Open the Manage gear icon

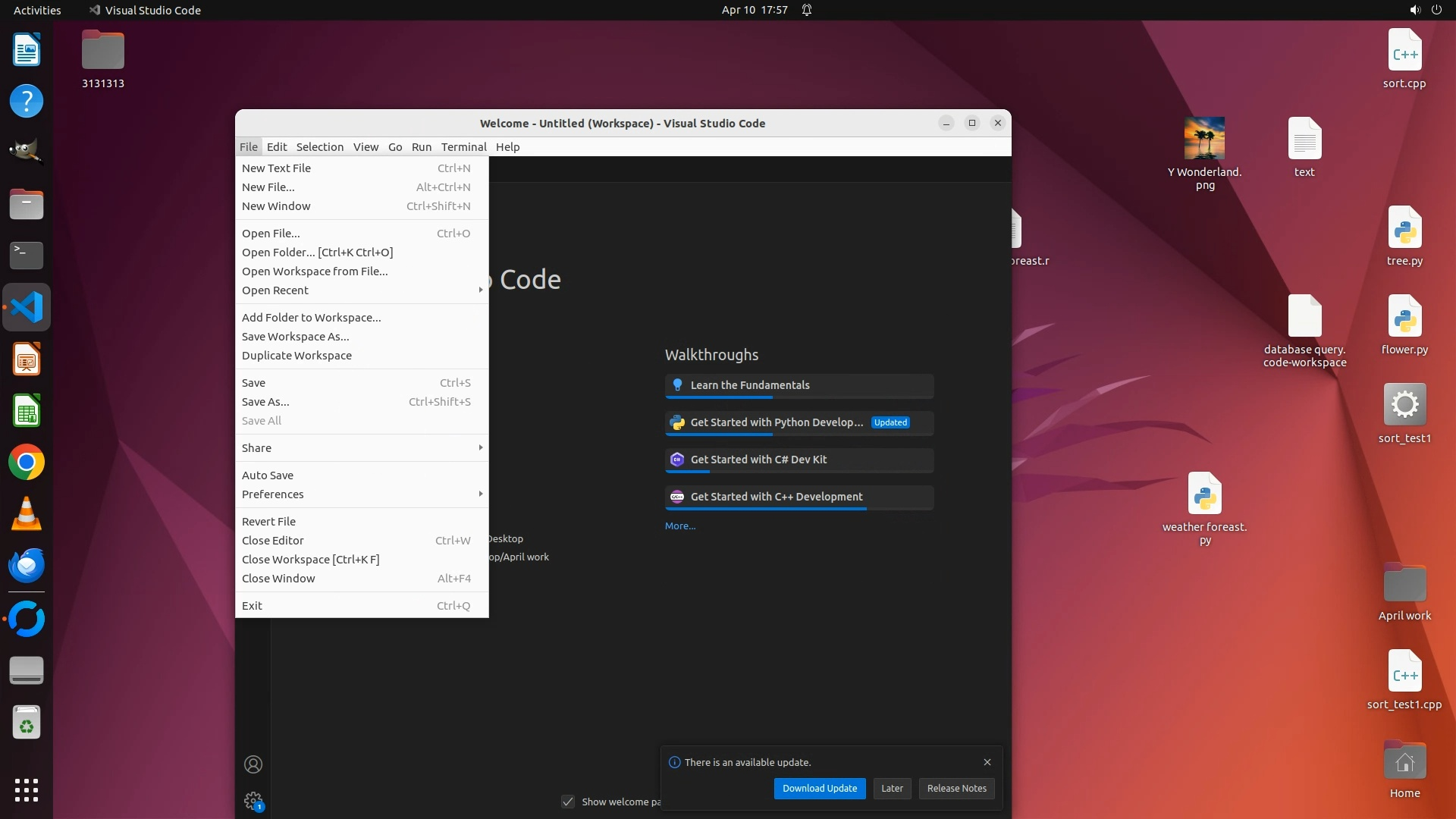coord(253,801)
